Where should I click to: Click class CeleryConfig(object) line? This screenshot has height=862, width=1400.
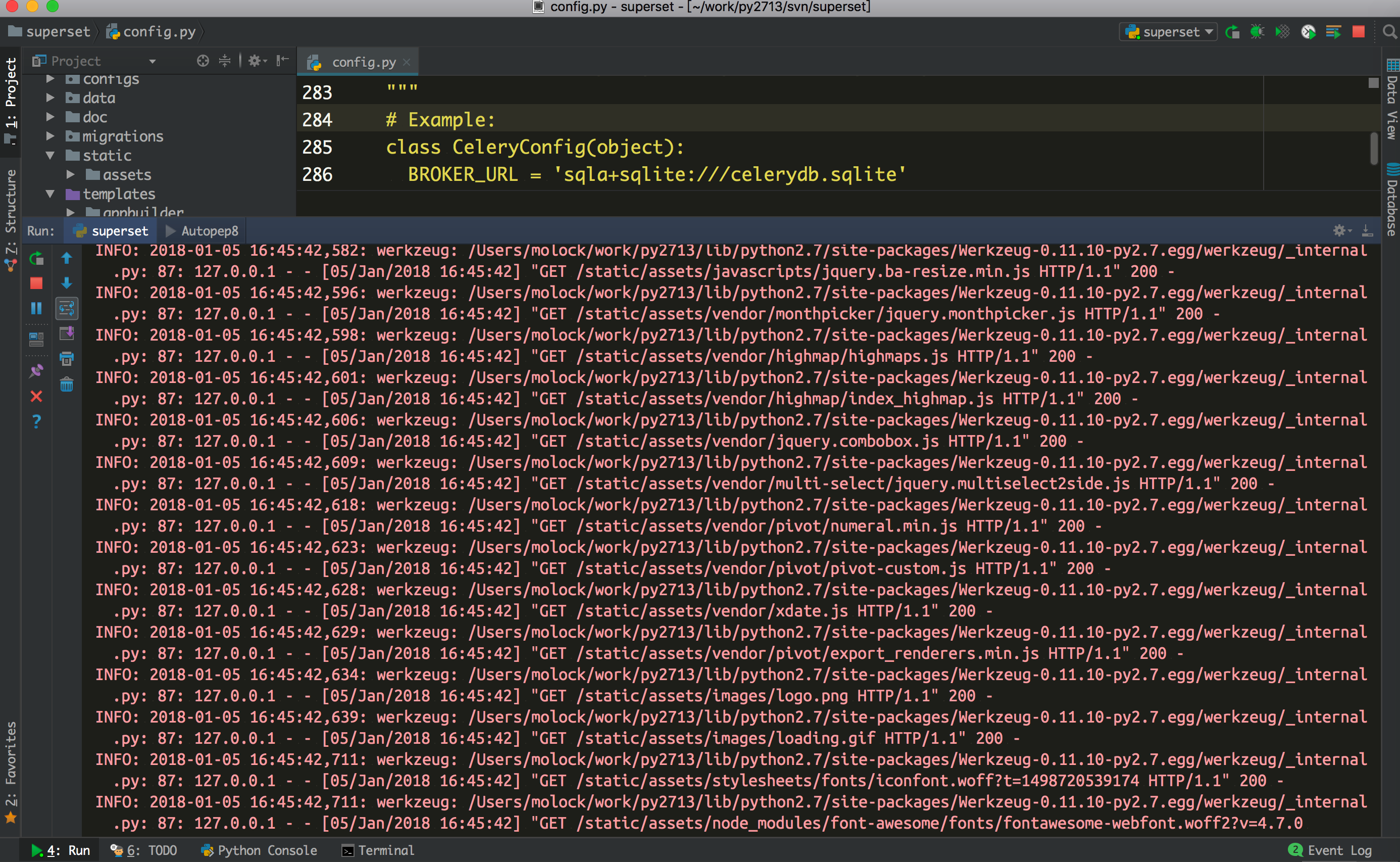point(534,147)
